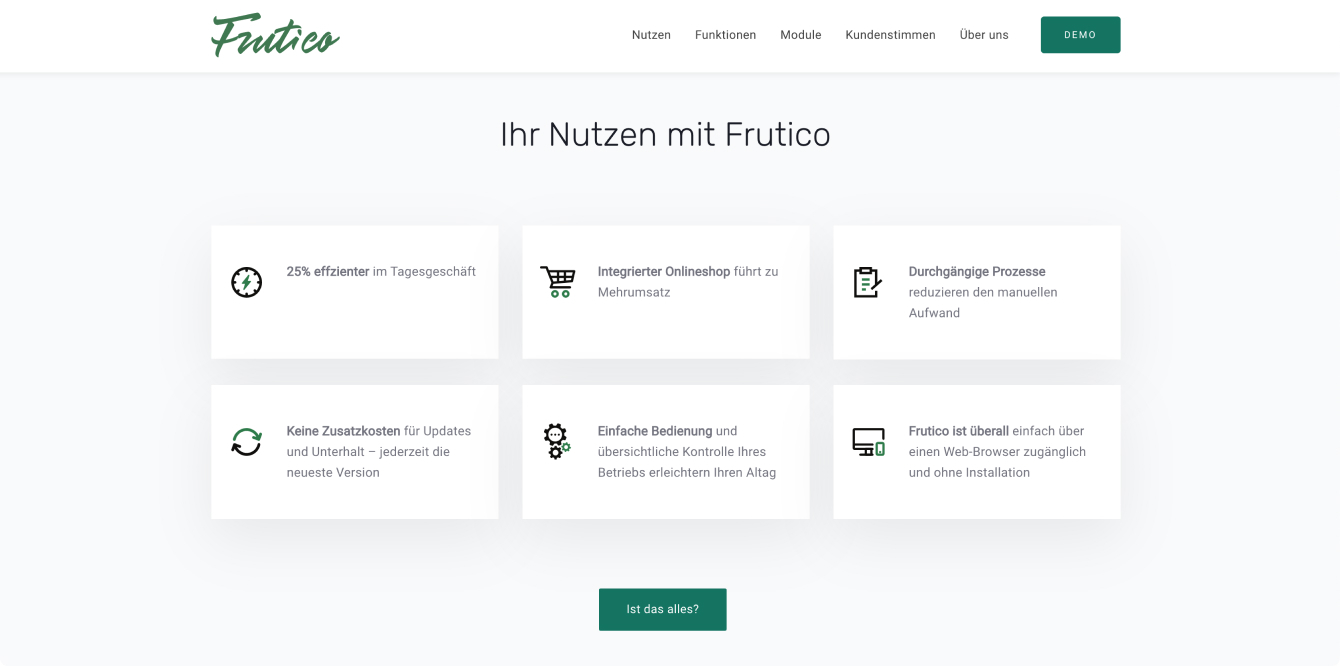Click the gears icon for Einfache Bedienung
The image size is (1340, 666).
[x=557, y=441]
